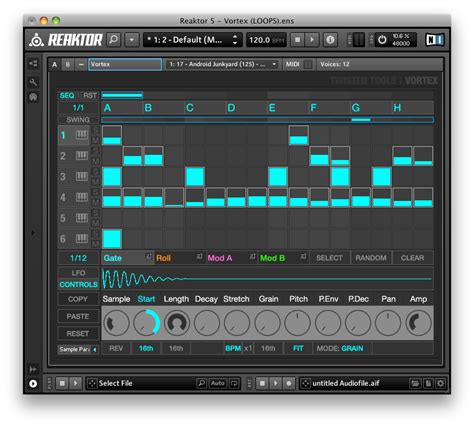This screenshot has width=474, height=426.
Task: Open the 'Sample Par' selector arrow
Action: [95, 350]
